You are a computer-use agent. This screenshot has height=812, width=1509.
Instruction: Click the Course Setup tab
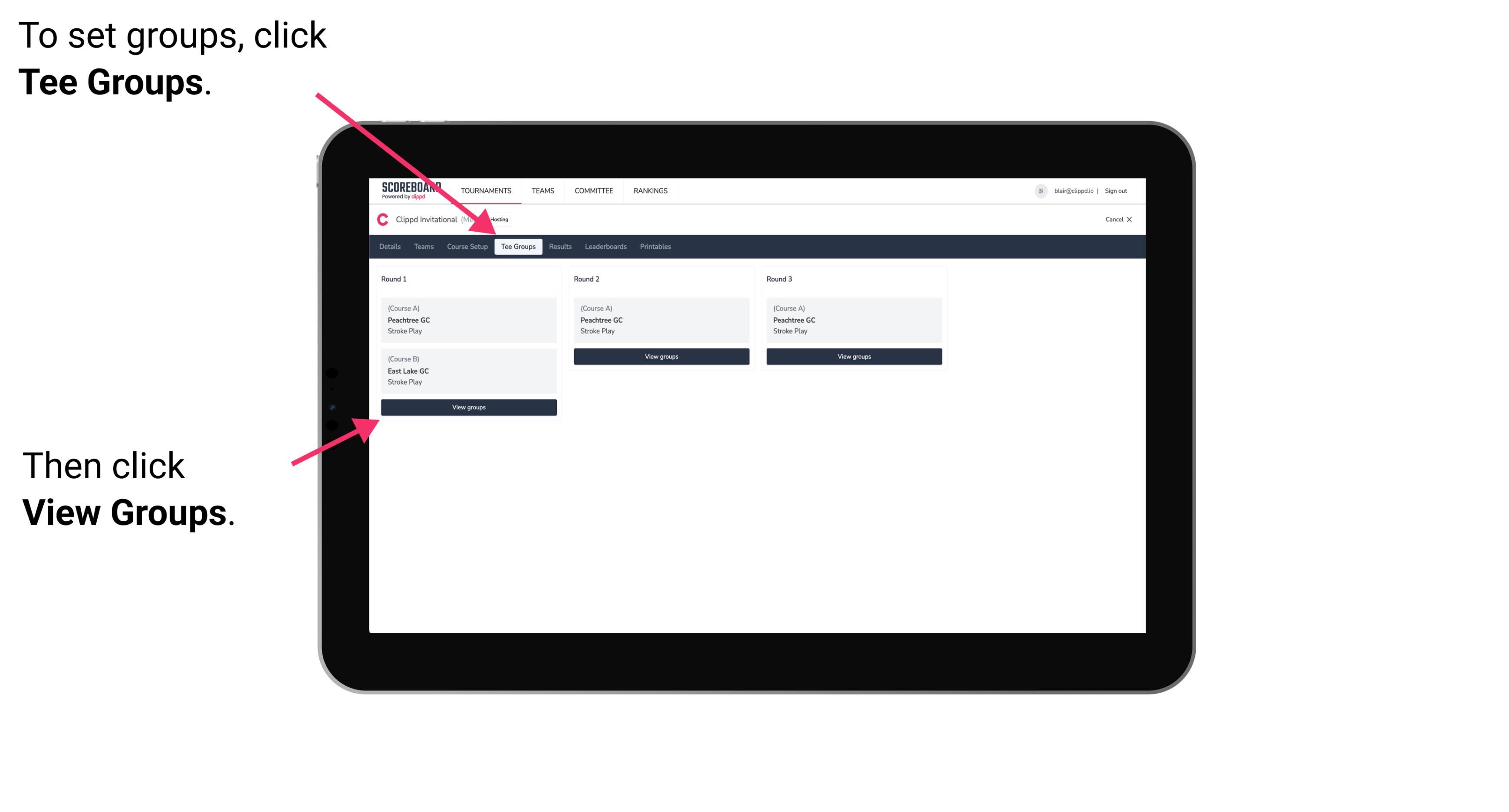pyautogui.click(x=468, y=247)
